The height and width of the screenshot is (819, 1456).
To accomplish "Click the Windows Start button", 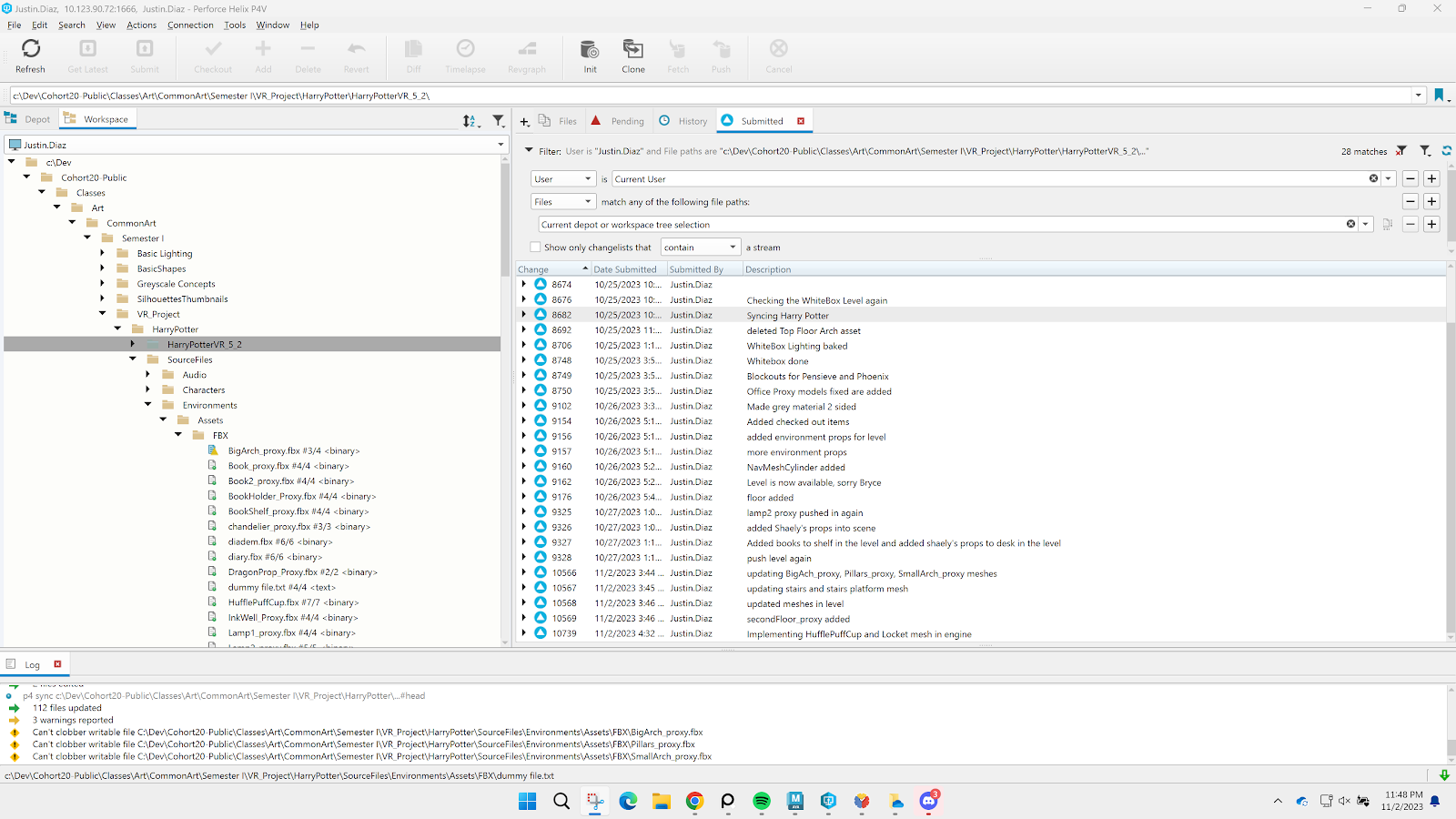I will tap(527, 801).
